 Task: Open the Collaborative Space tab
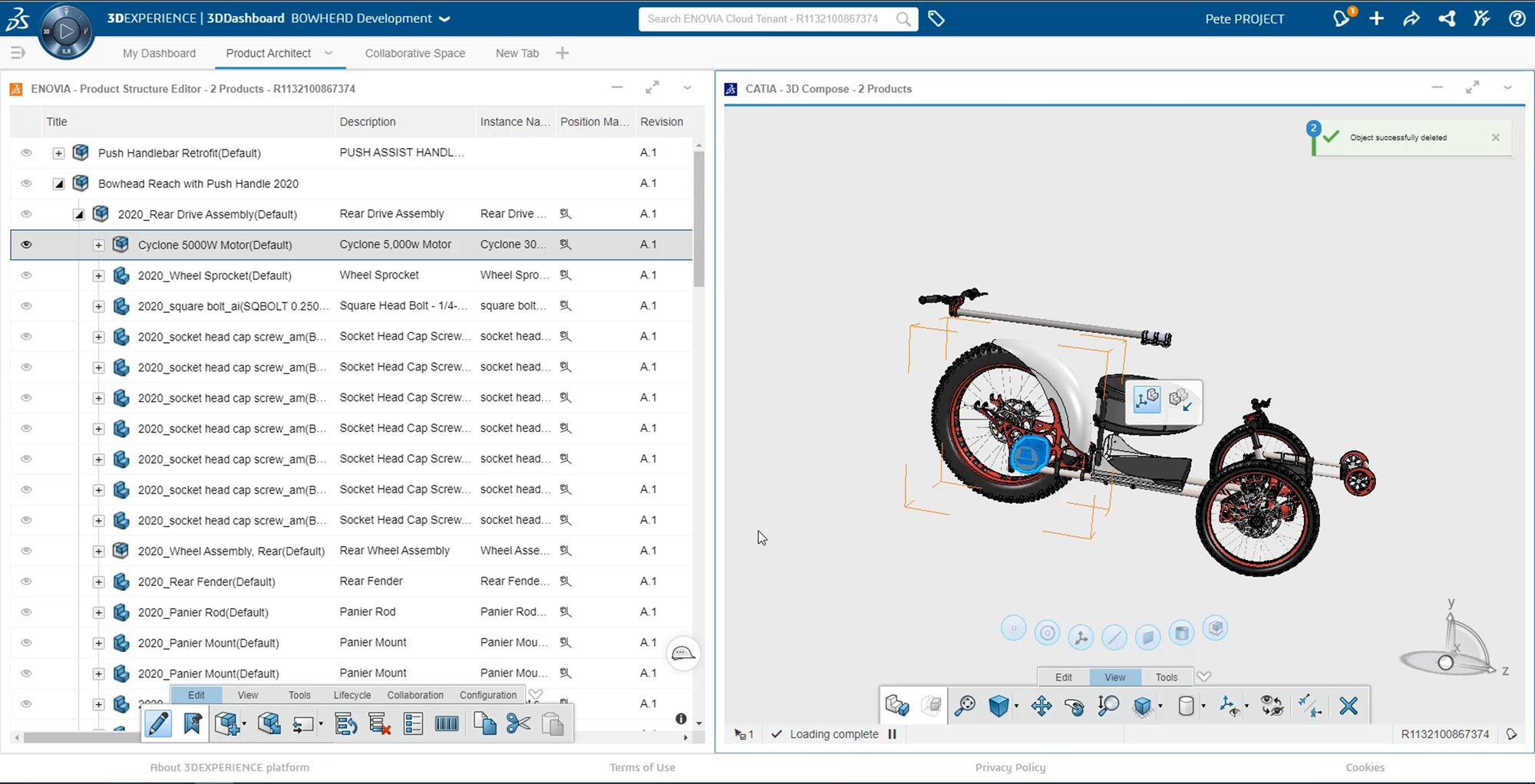tap(415, 53)
